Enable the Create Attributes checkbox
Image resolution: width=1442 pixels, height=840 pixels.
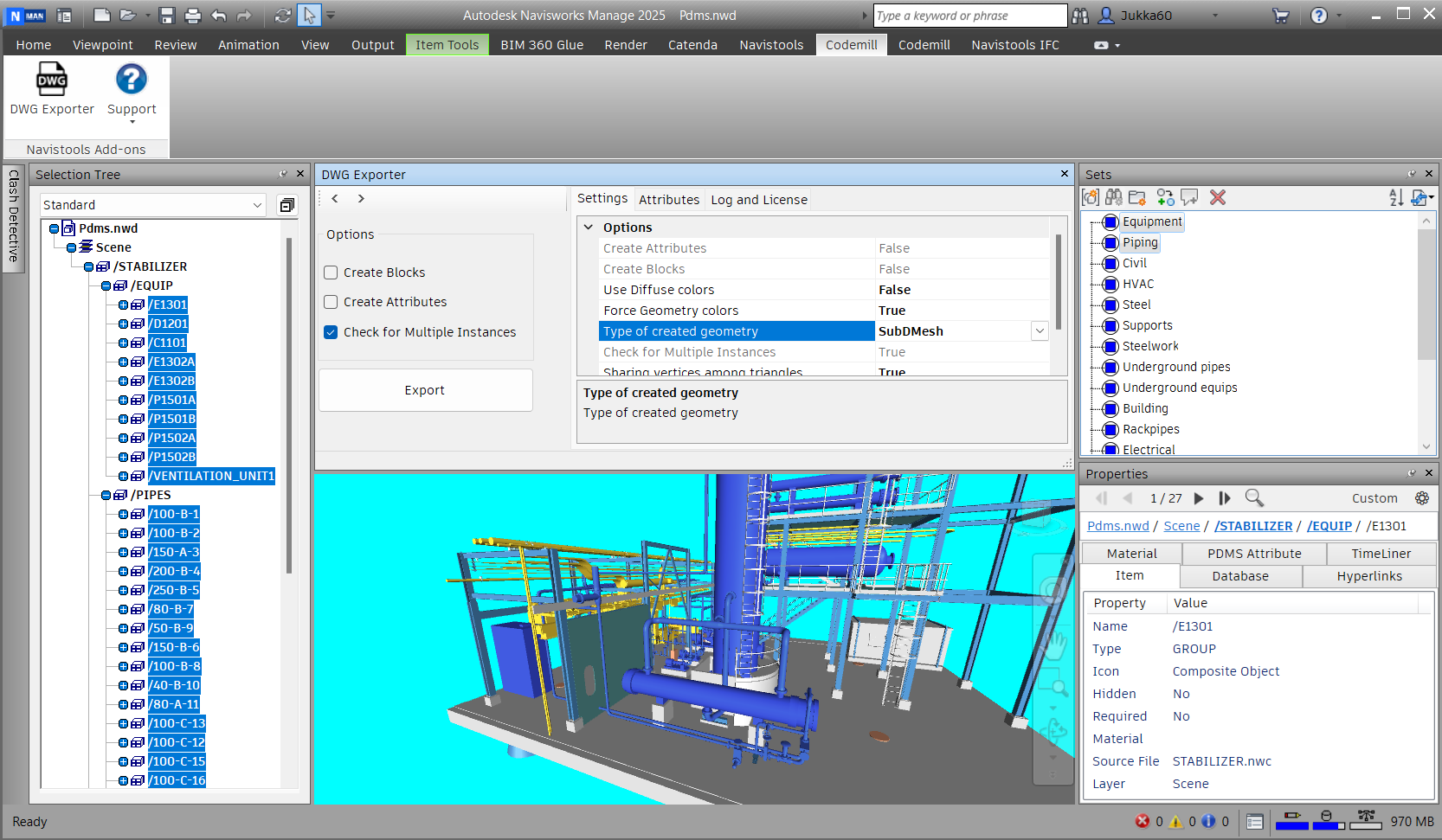coord(331,302)
